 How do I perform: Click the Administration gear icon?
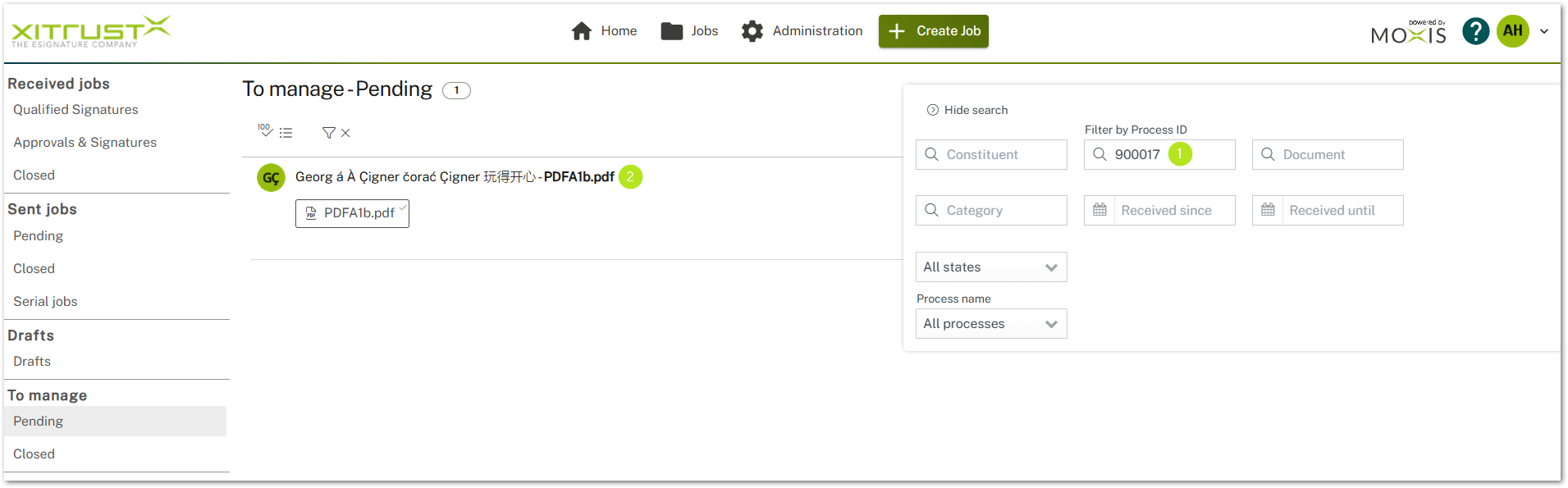click(752, 30)
